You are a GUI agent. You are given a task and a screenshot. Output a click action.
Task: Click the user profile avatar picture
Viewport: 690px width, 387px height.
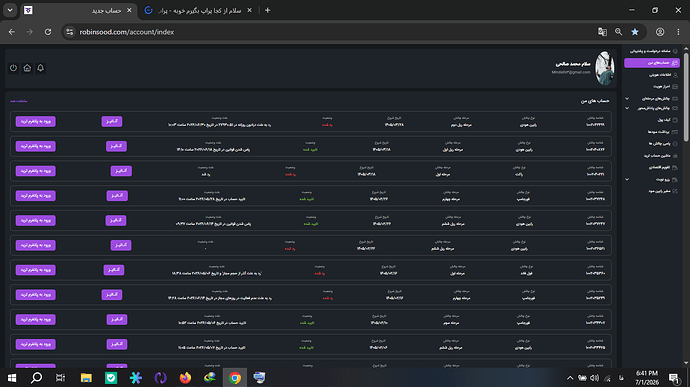pos(604,68)
